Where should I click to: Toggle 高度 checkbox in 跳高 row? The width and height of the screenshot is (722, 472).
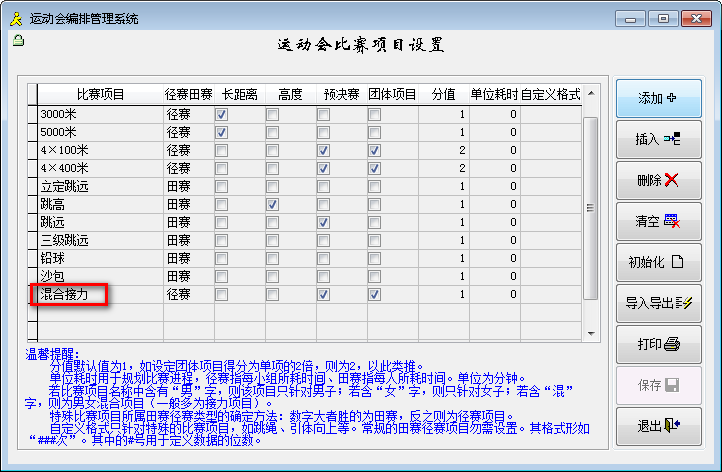272,204
